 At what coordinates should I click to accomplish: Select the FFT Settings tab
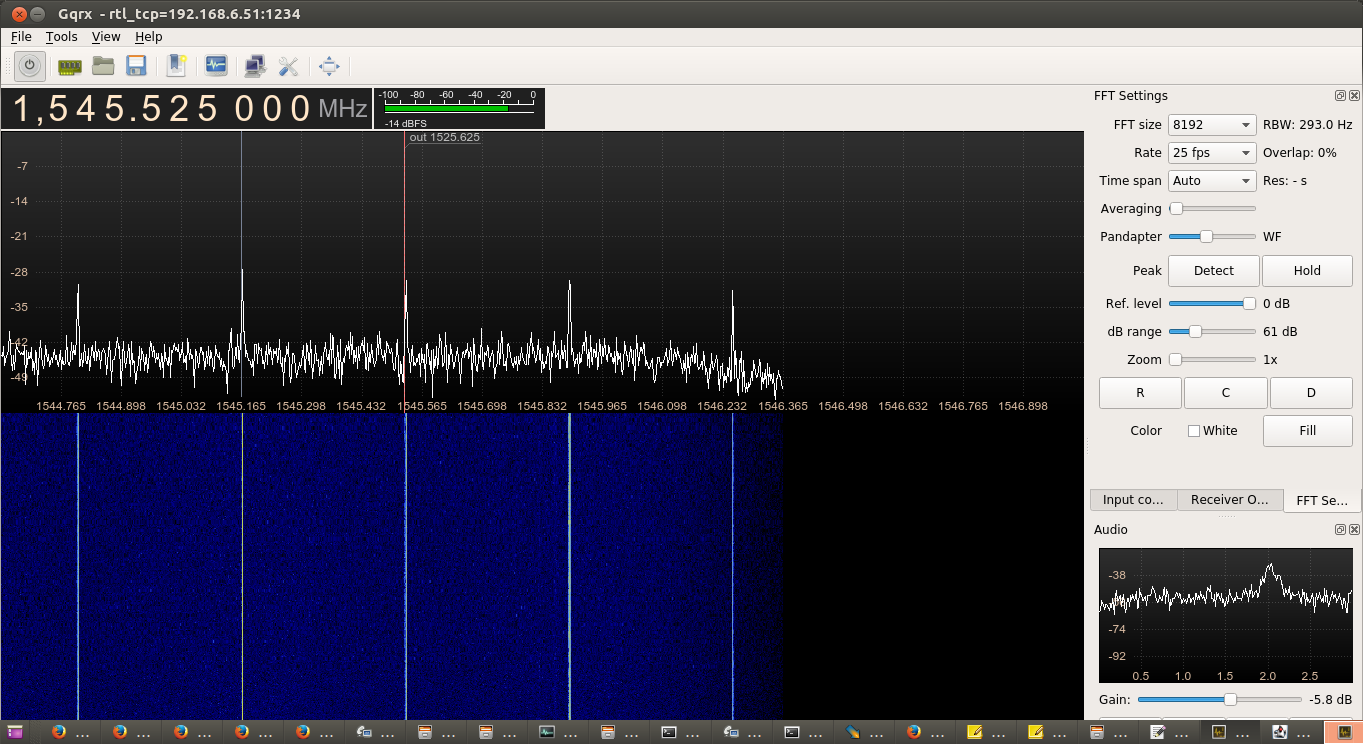(1321, 501)
